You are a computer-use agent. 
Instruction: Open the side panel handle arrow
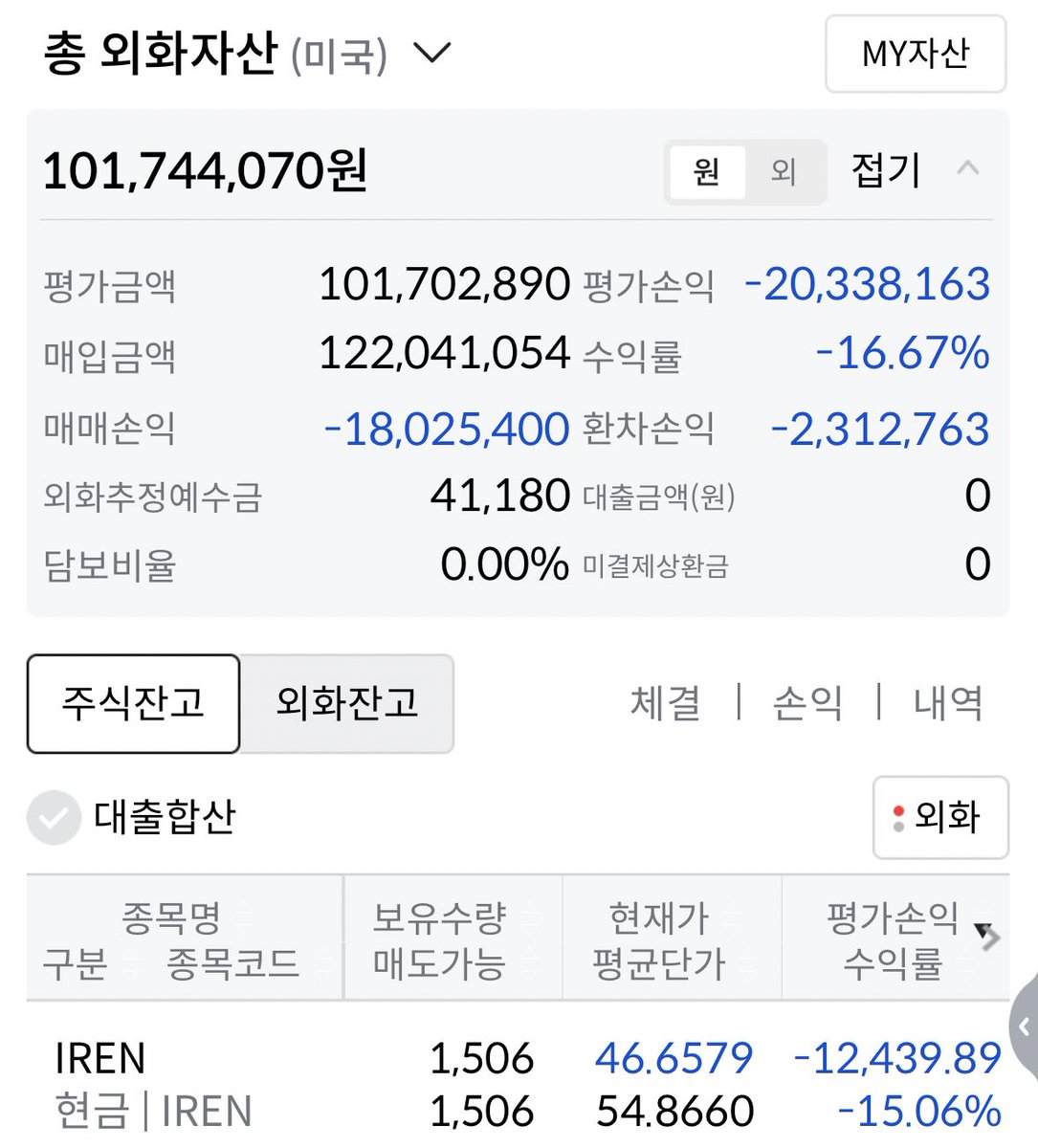1025,1028
